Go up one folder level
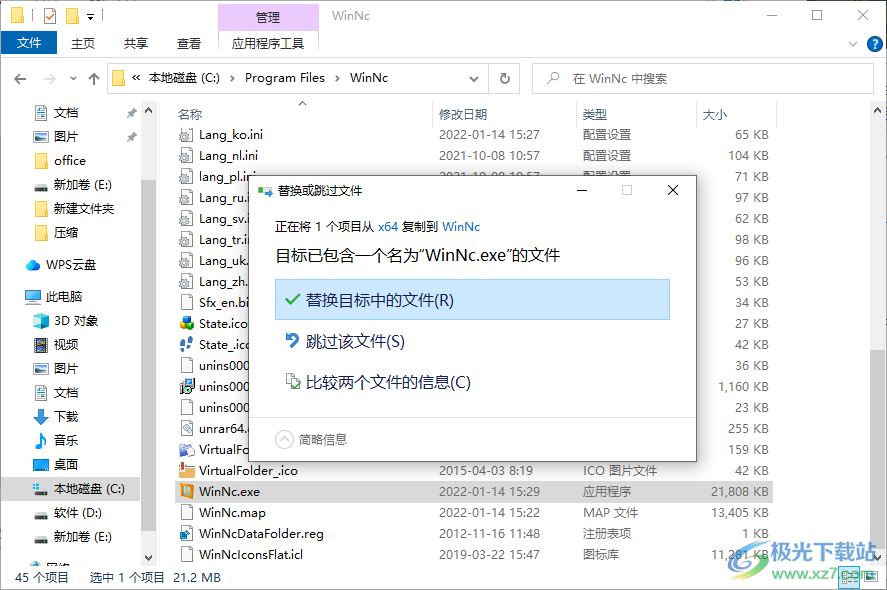The width and height of the screenshot is (887, 590). (x=94, y=79)
